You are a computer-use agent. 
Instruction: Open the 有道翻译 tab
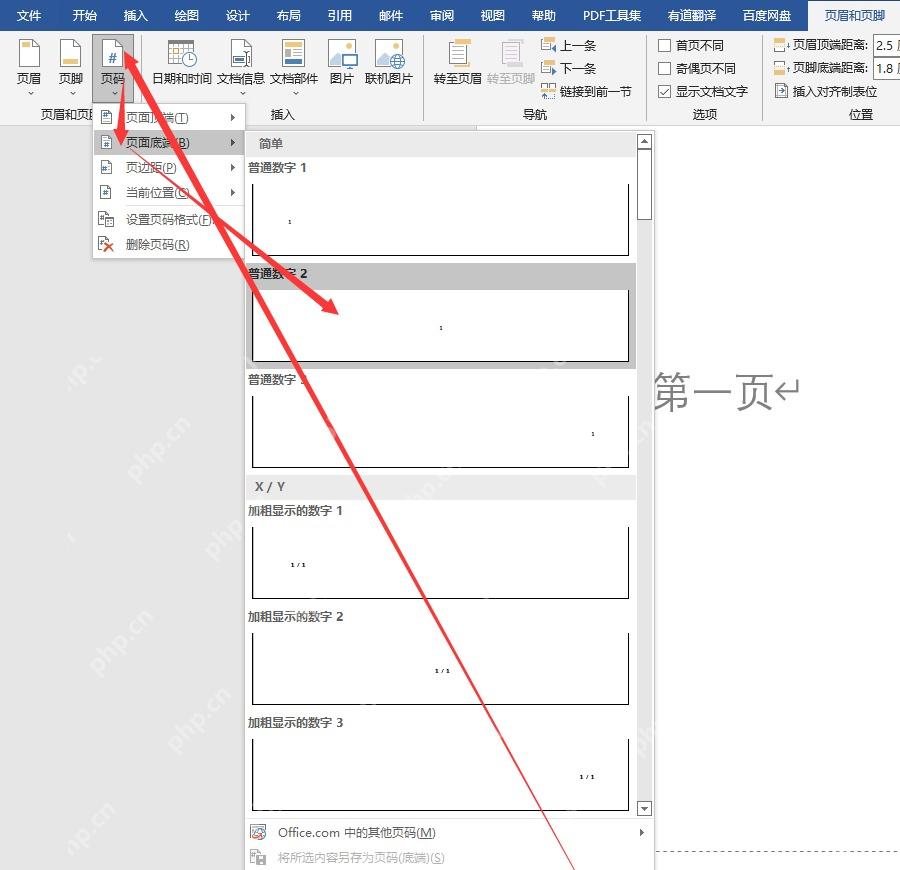click(x=692, y=15)
